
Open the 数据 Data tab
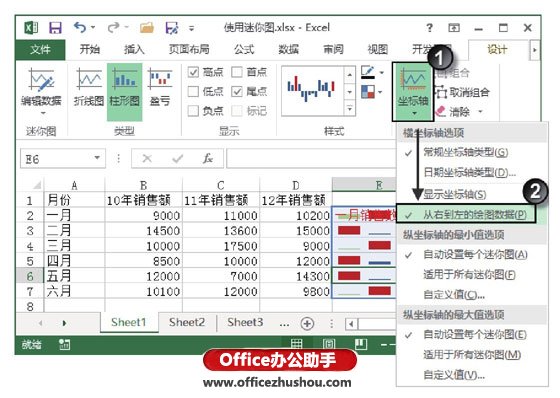coord(289,49)
